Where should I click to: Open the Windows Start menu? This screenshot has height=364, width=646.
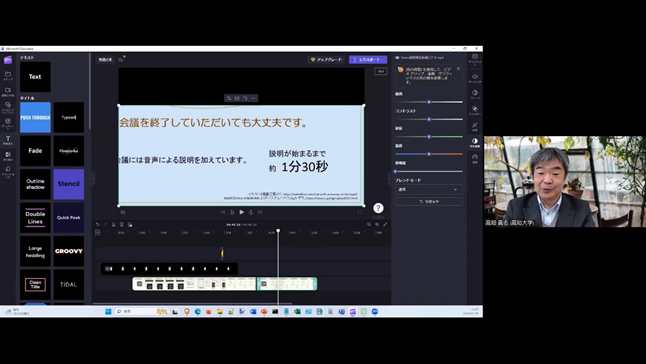point(108,312)
